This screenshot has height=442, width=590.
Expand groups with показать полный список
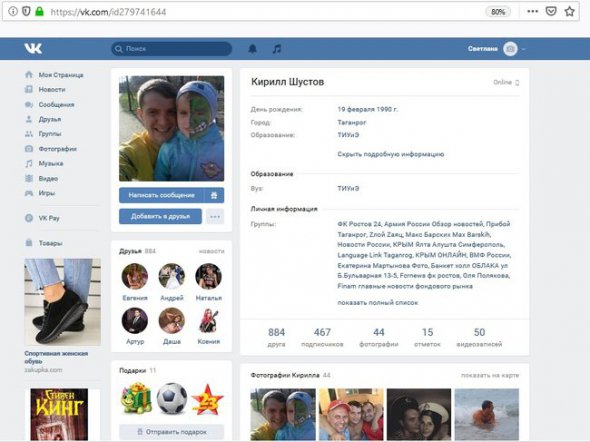coord(377,302)
